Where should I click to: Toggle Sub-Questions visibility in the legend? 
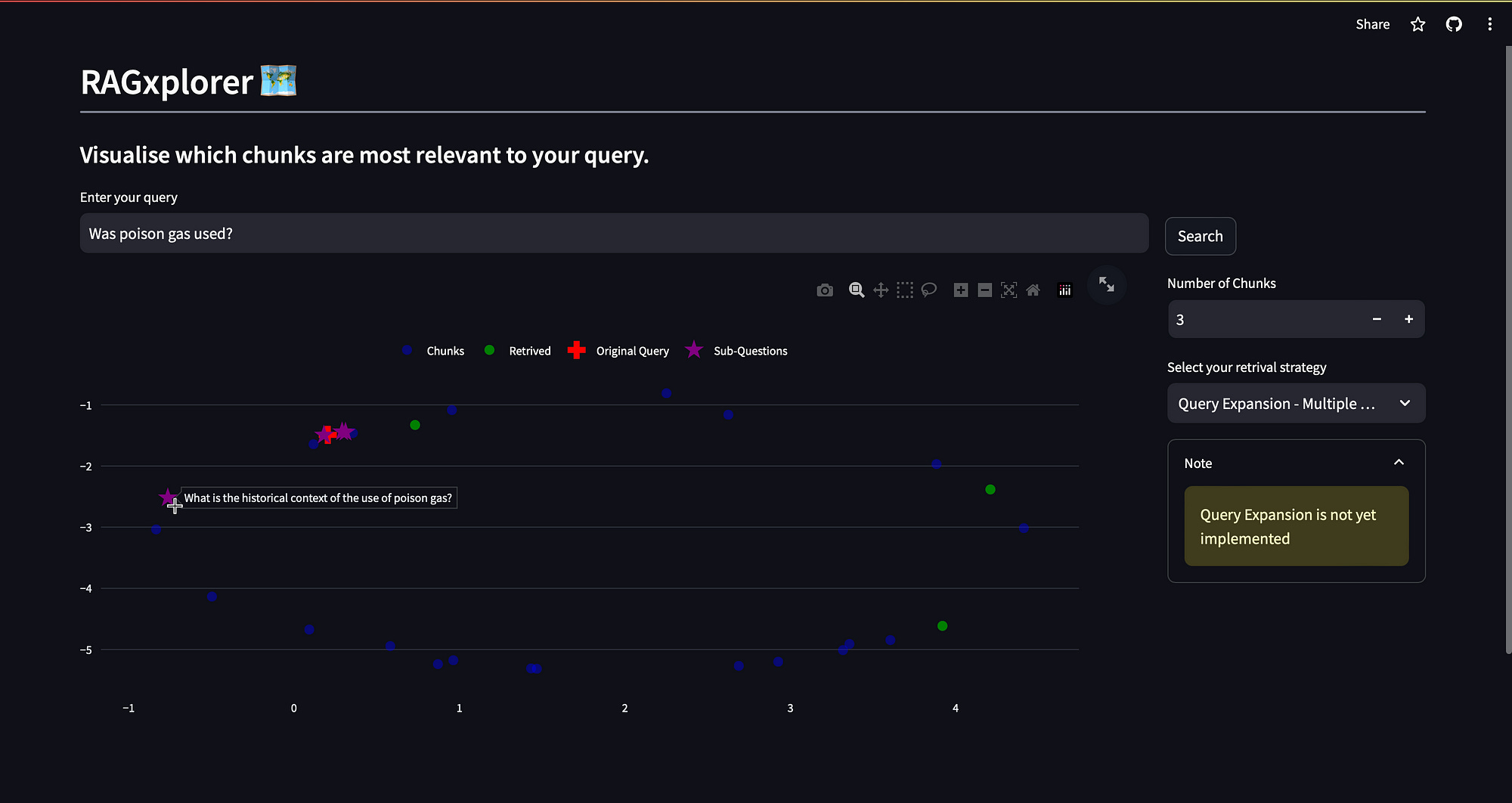(x=749, y=350)
